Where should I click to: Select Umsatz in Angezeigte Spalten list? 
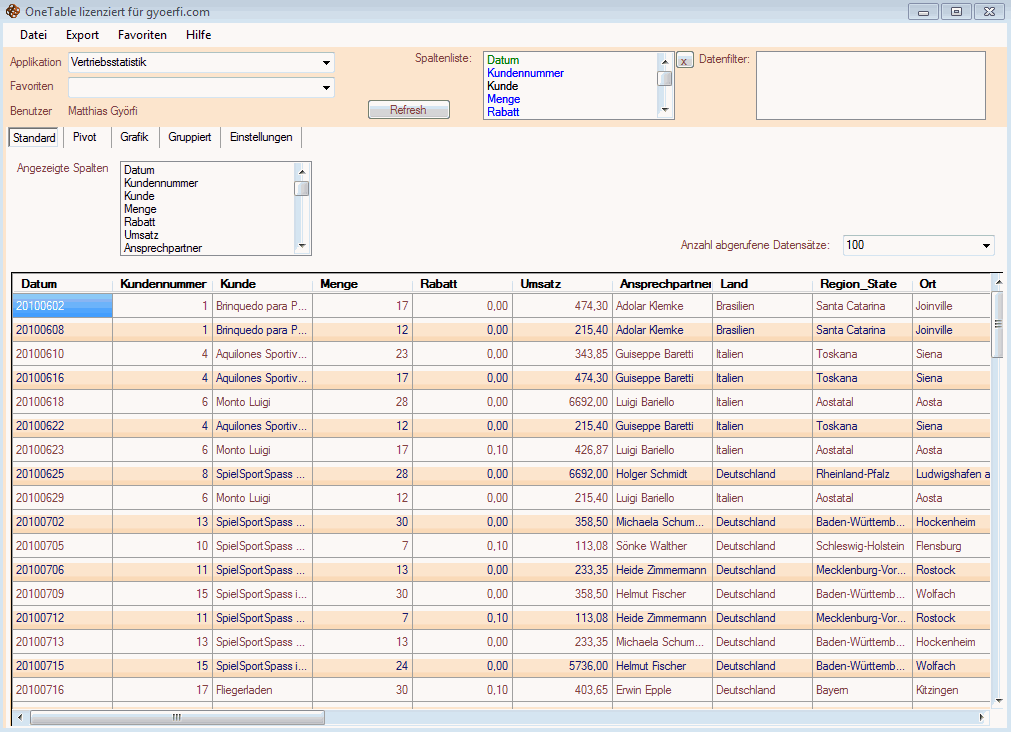point(141,235)
